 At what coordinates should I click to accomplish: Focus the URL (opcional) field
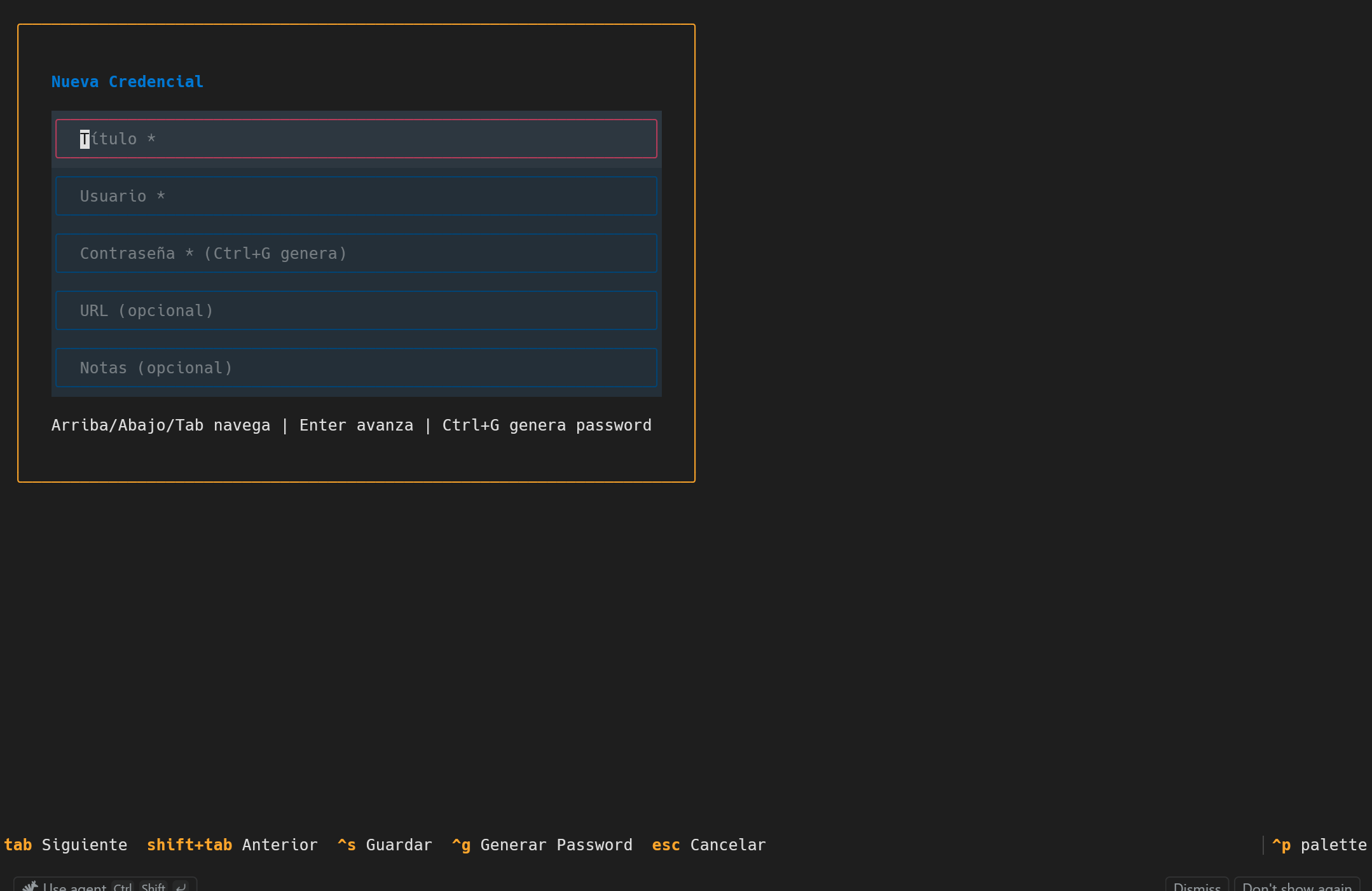click(356, 310)
